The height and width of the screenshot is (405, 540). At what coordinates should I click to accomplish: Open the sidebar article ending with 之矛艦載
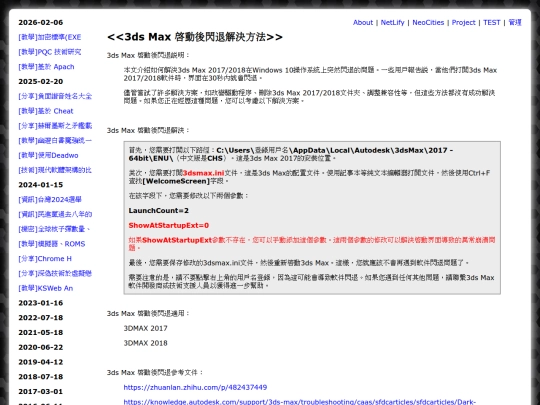pos(55,126)
